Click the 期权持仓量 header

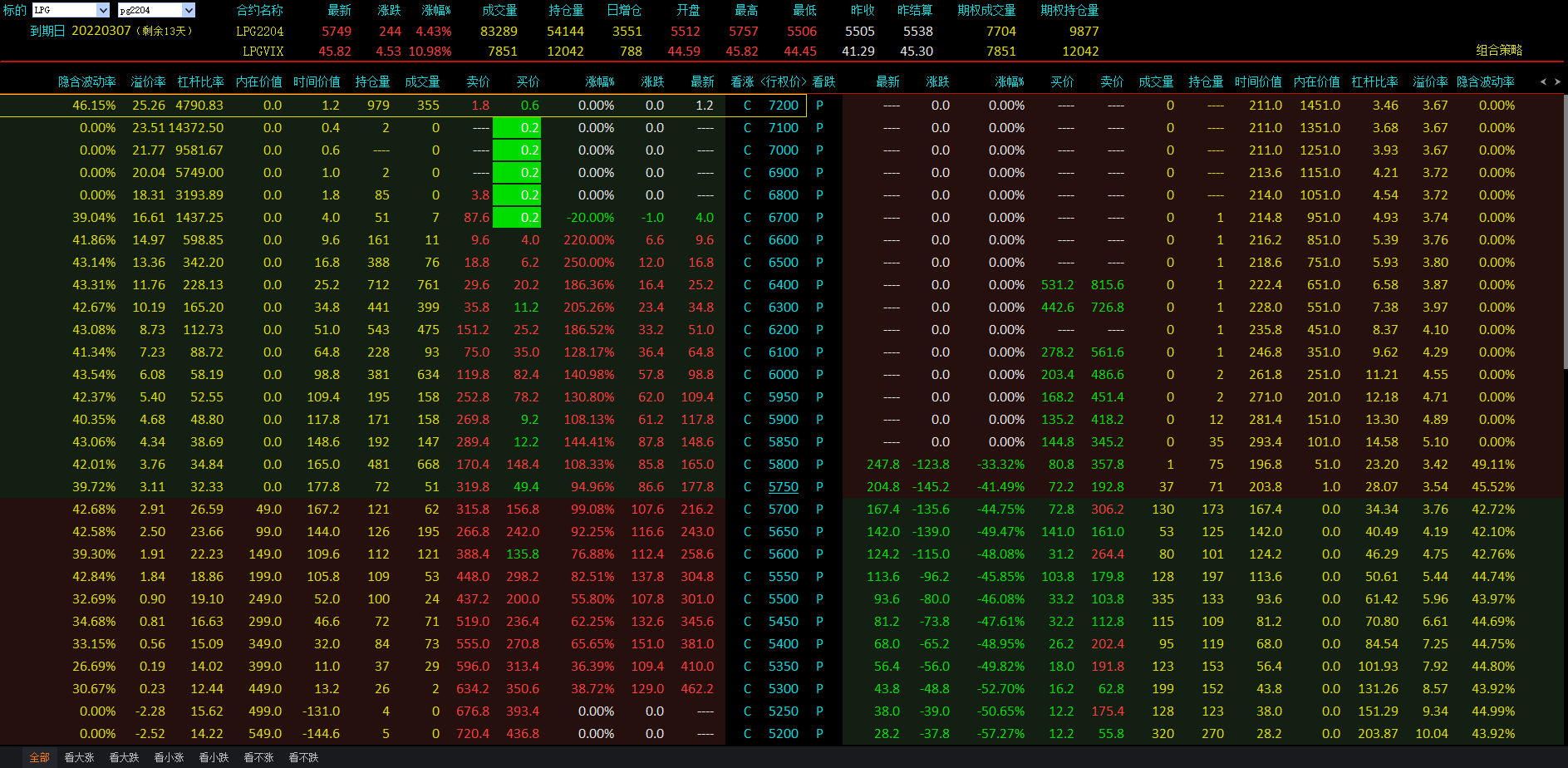pyautogui.click(x=1069, y=10)
